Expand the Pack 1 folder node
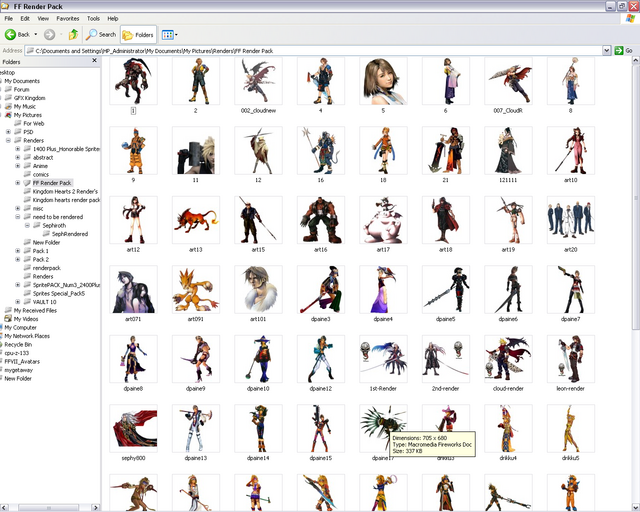640x512 pixels. pos(18,251)
